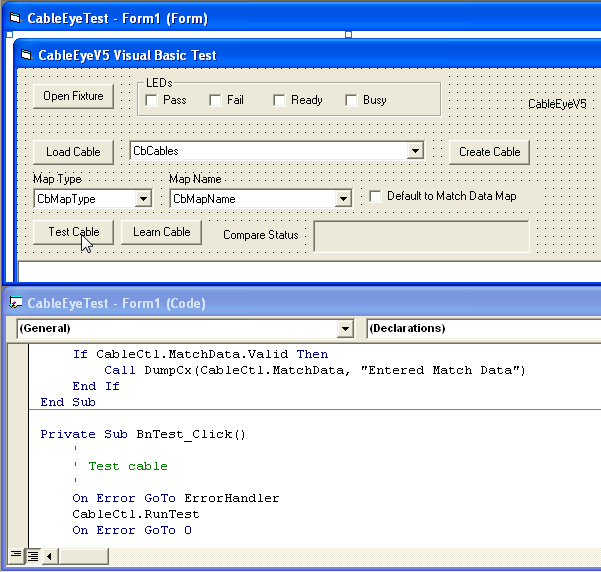Viewport: 601px width, 572px height.
Task: Click the Open Fixture button
Action: [73, 96]
